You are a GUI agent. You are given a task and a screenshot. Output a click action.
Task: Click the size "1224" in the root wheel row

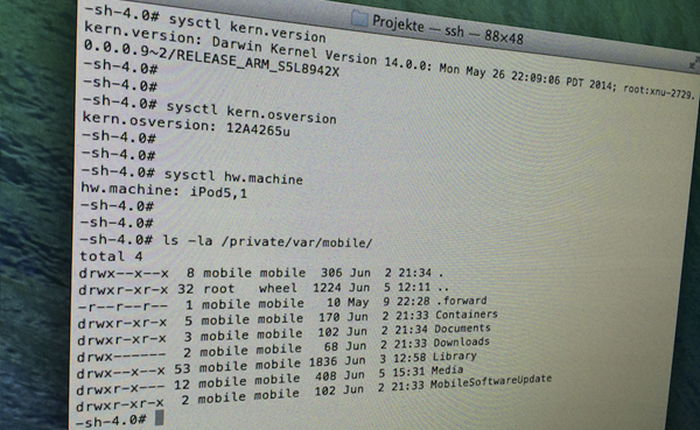[327, 288]
